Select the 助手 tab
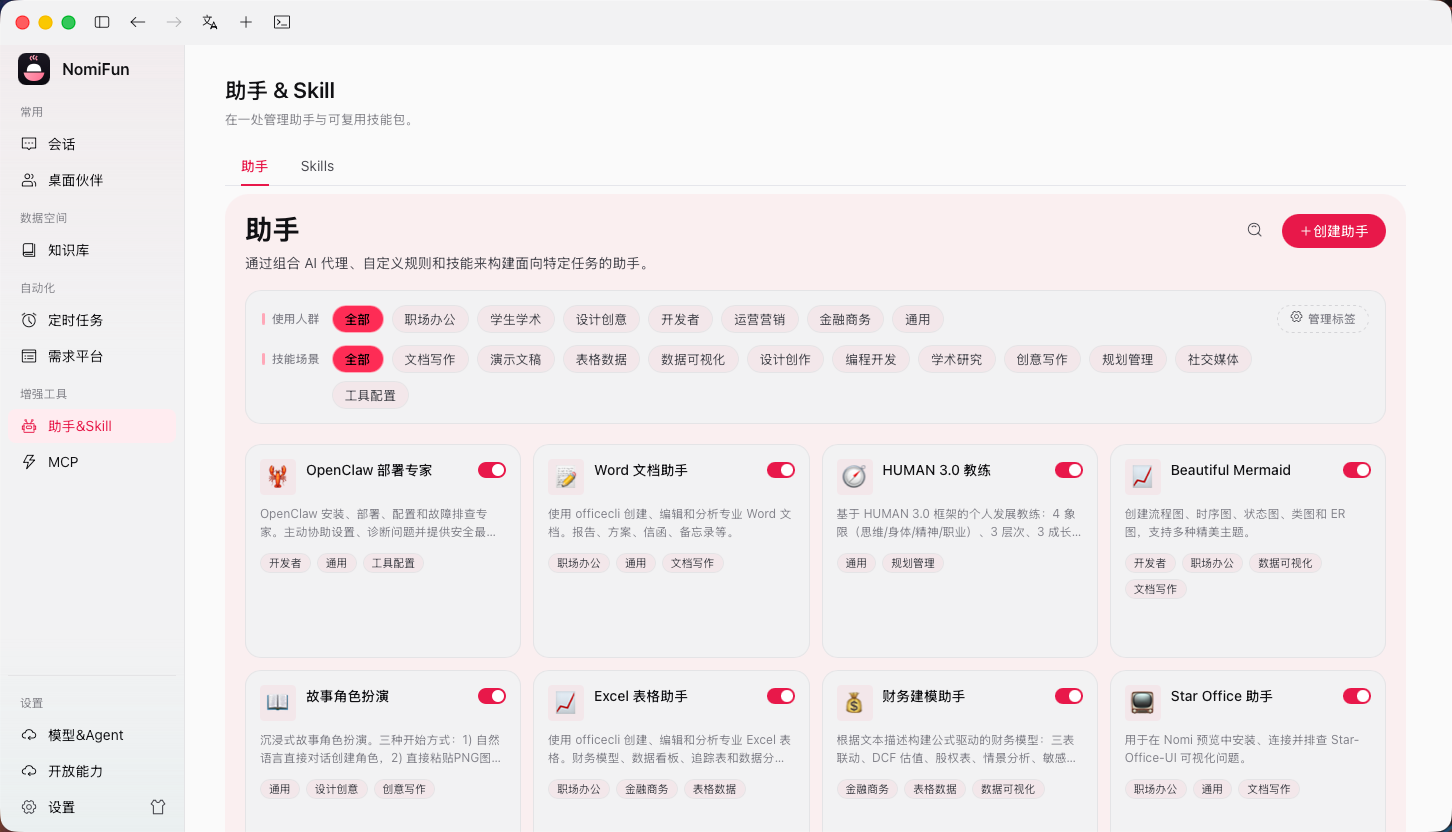 (x=254, y=166)
